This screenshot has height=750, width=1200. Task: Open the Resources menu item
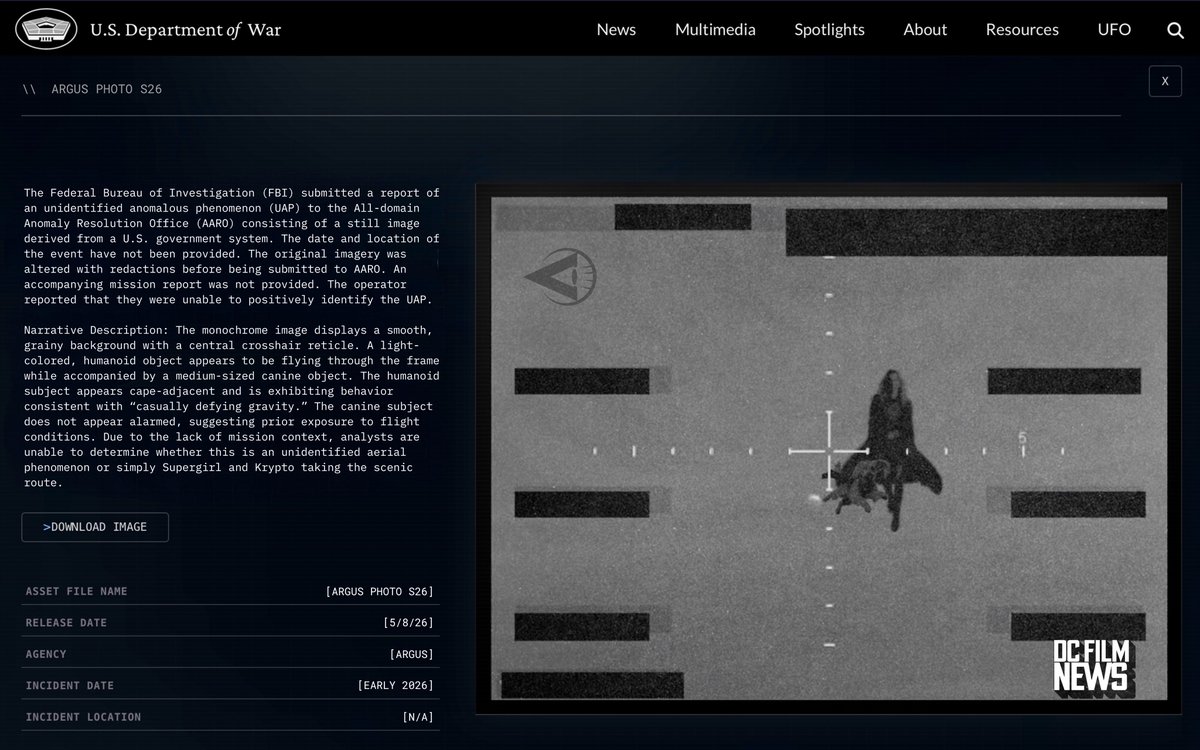(x=1022, y=29)
